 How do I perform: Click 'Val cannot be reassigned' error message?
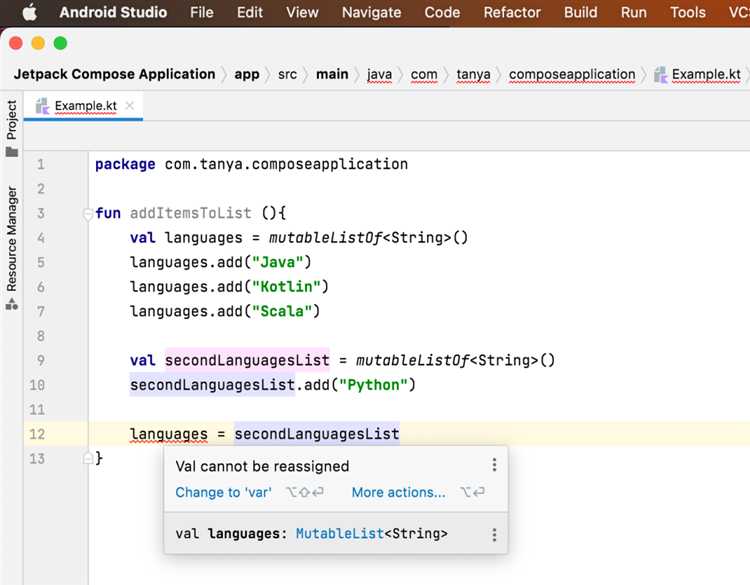coord(262,466)
